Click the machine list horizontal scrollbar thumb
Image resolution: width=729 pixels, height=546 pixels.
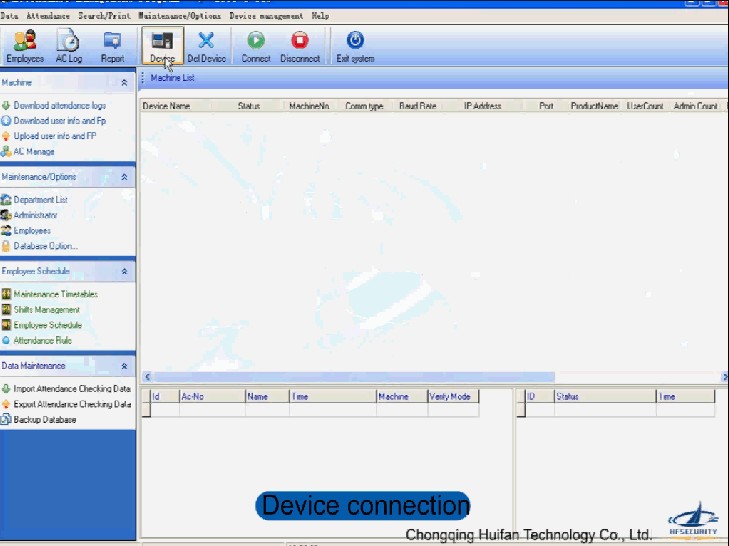(354, 377)
